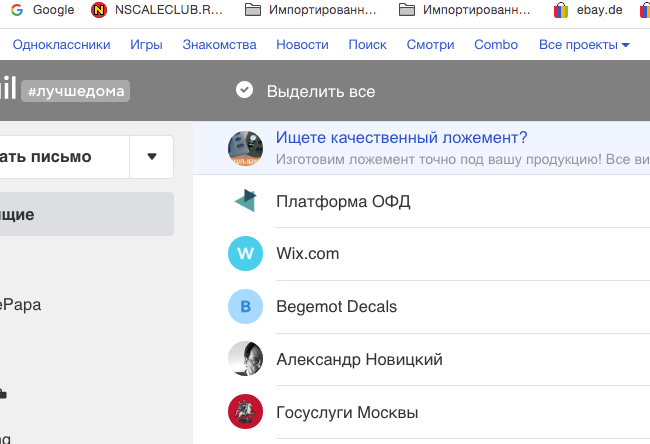Open the Смотри link
Image resolution: width=650 pixels, height=444 pixels.
click(x=430, y=44)
